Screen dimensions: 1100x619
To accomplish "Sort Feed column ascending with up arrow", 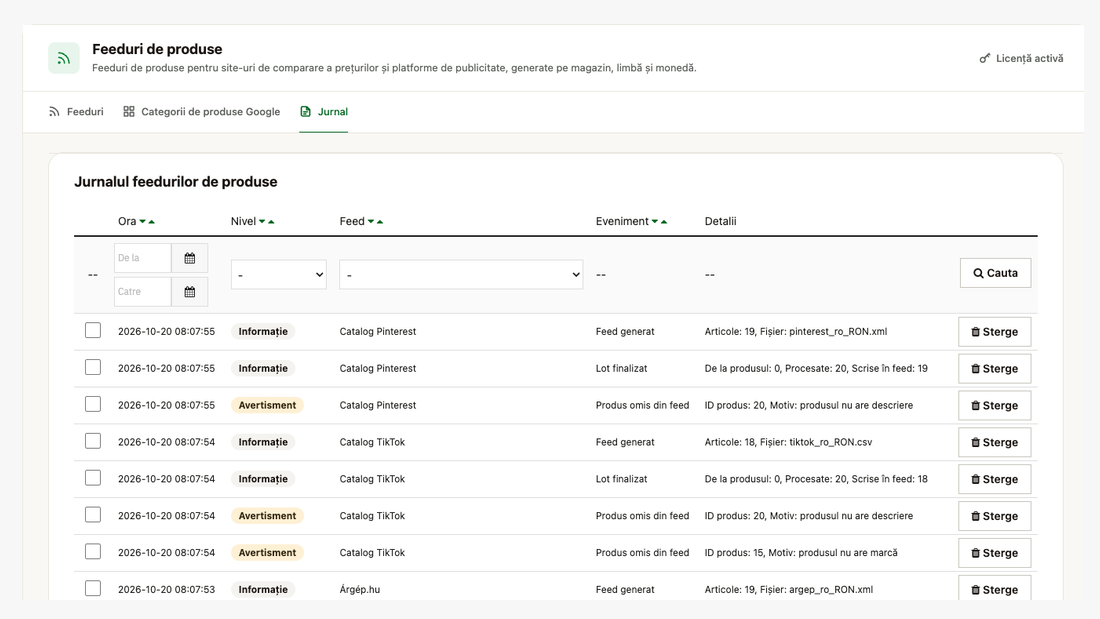I will click(x=380, y=222).
